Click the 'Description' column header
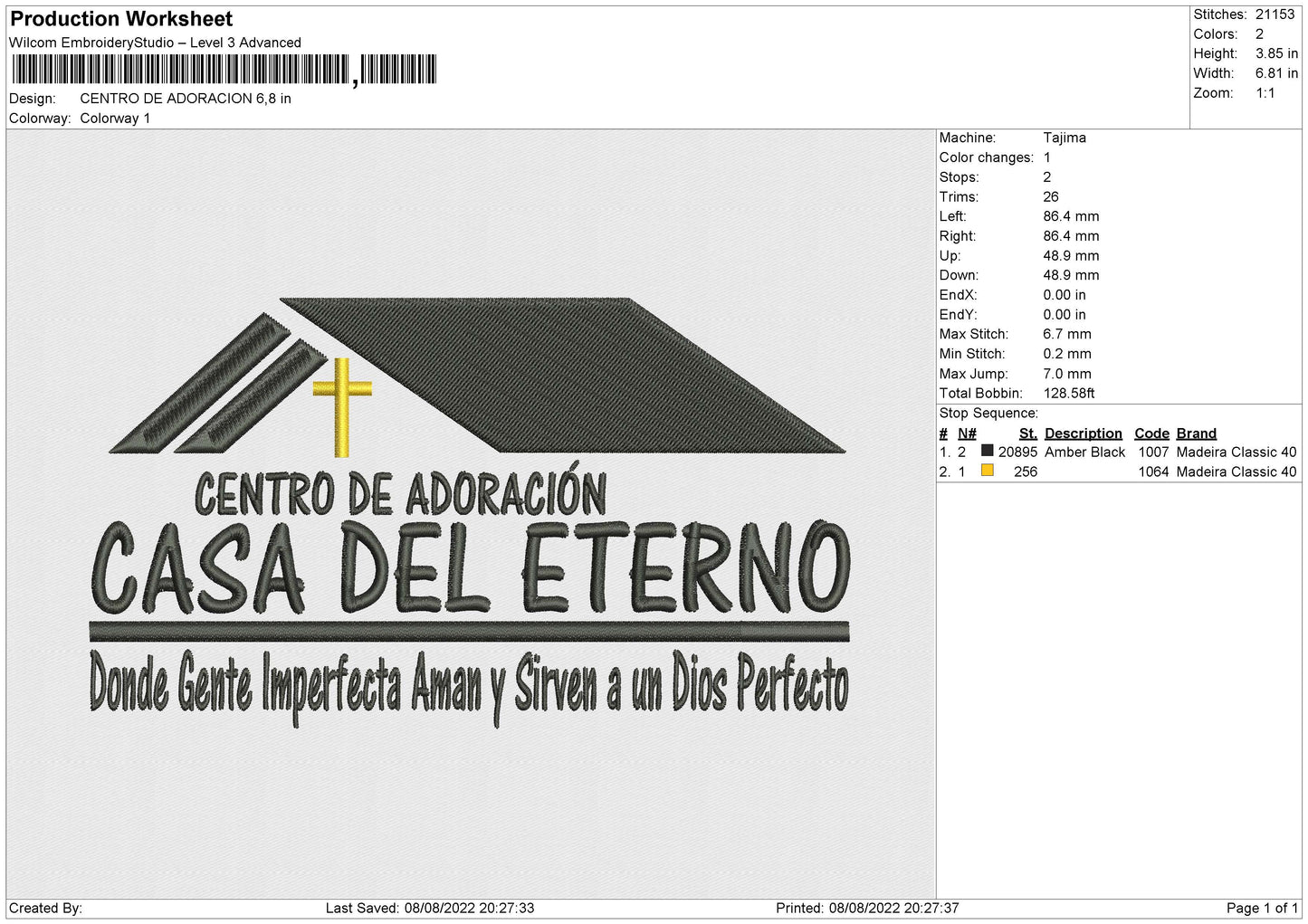1308x924 pixels. click(x=1083, y=433)
